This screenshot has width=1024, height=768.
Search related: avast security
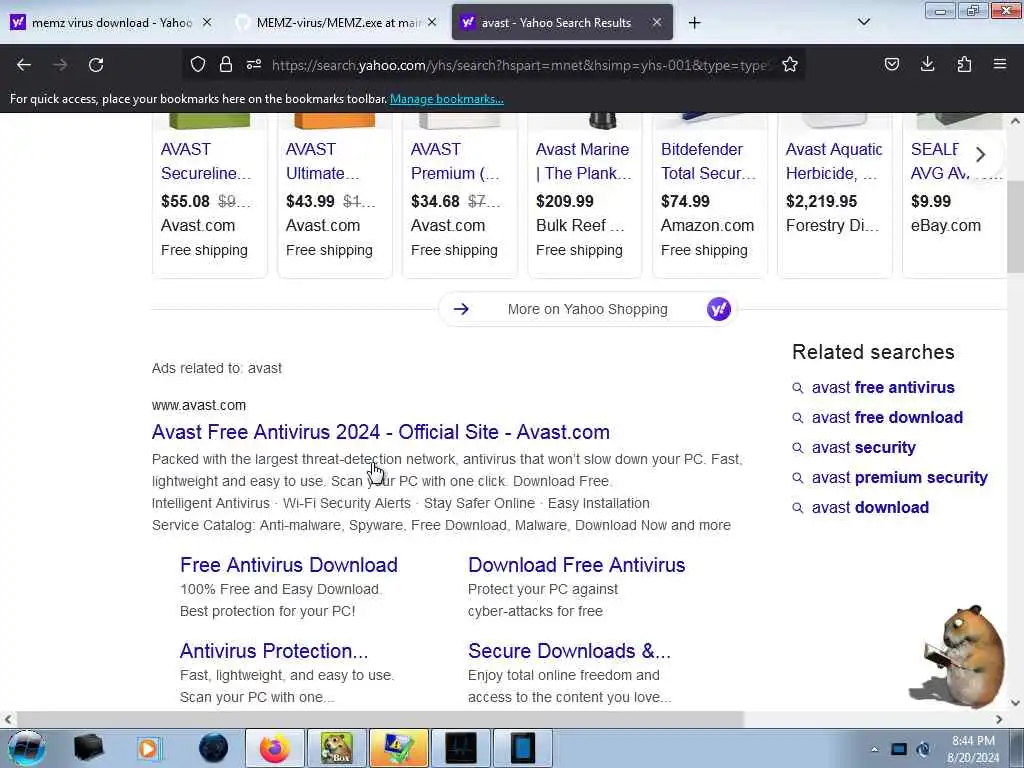point(863,447)
